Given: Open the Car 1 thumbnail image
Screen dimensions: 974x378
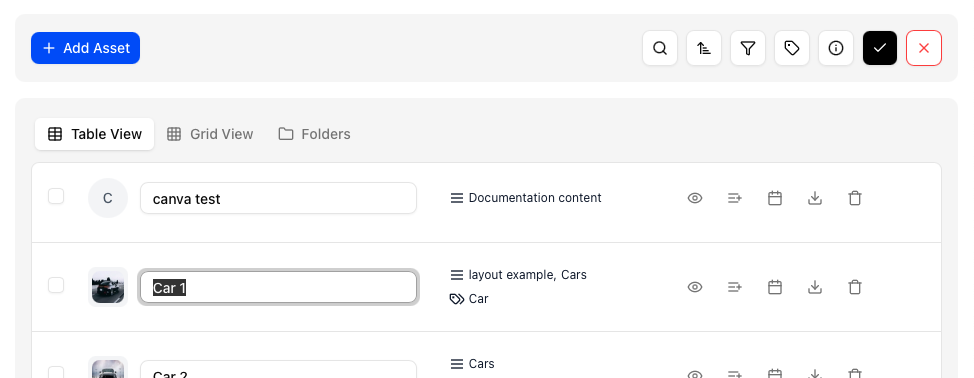Looking at the screenshot, I should [108, 287].
